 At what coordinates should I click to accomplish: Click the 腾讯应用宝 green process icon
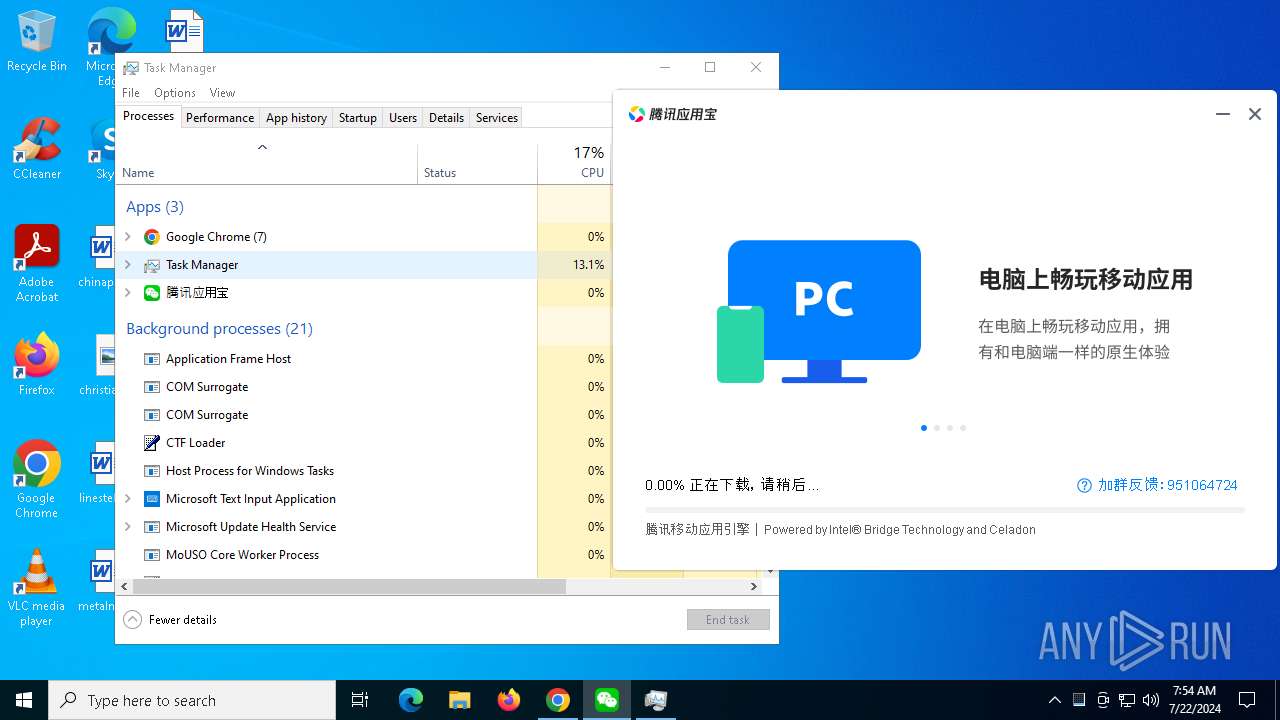point(152,293)
